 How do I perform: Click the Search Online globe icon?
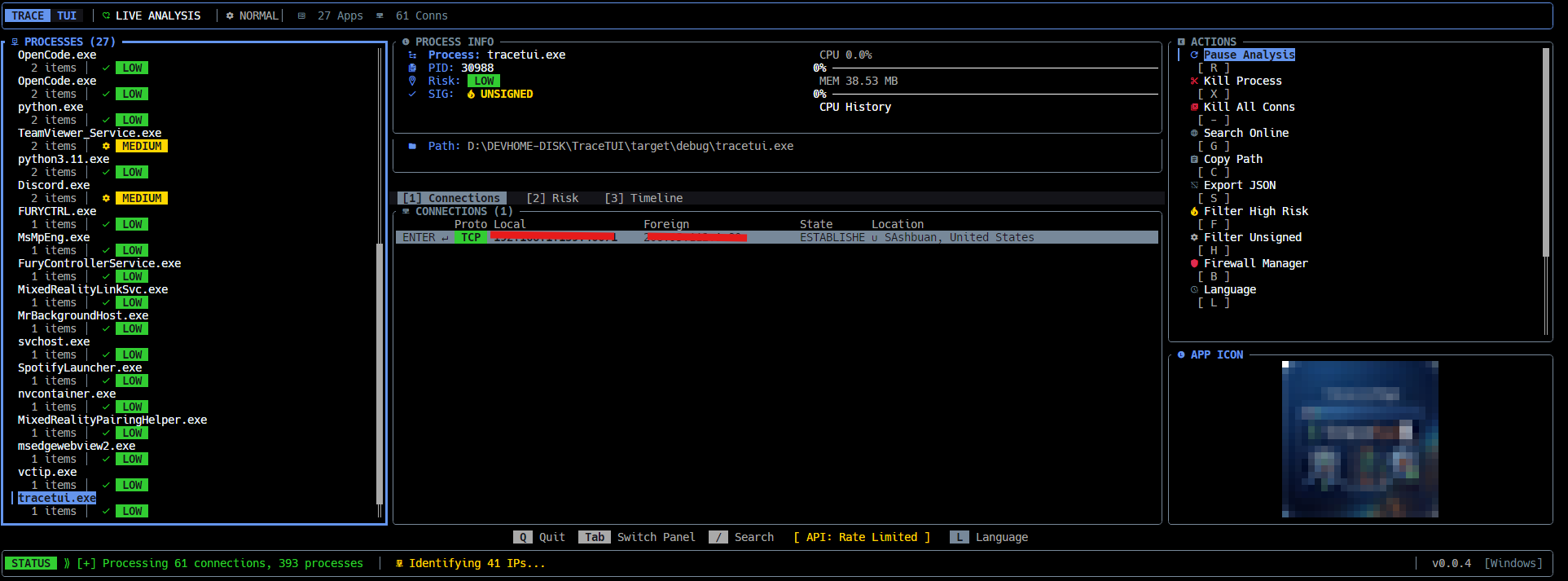click(x=1194, y=134)
